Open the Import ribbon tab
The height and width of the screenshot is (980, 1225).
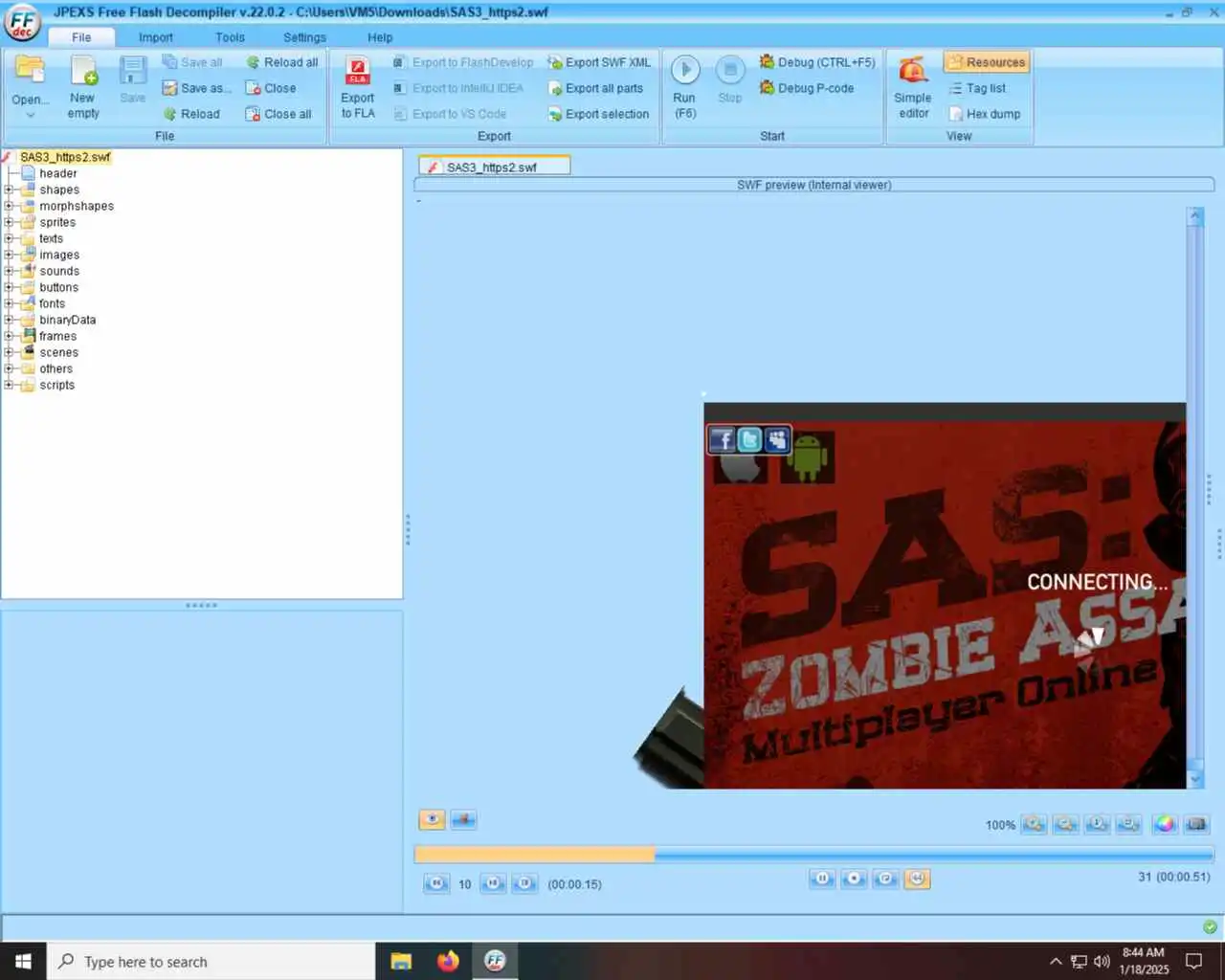[156, 37]
